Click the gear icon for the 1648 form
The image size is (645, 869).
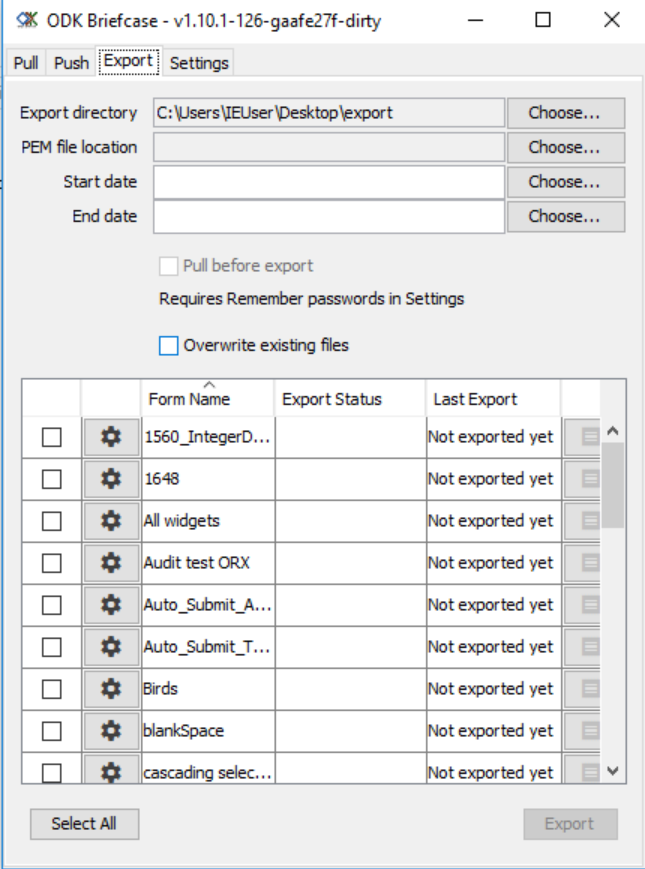point(111,478)
